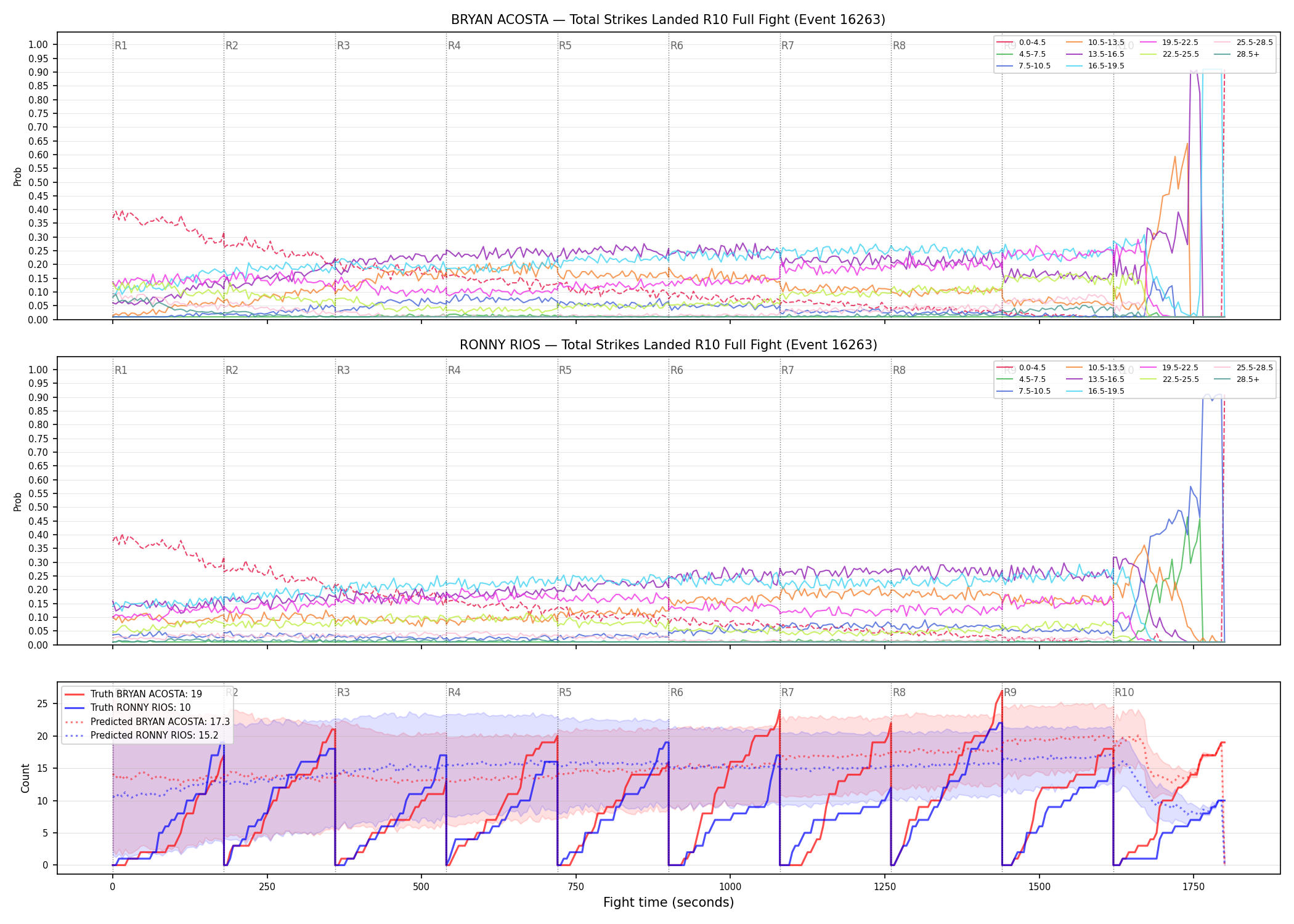The width and height of the screenshot is (1294, 924).
Task: Select 13.5-16.5 legend entry in Bryan Acosta chart
Action: (x=1095, y=54)
